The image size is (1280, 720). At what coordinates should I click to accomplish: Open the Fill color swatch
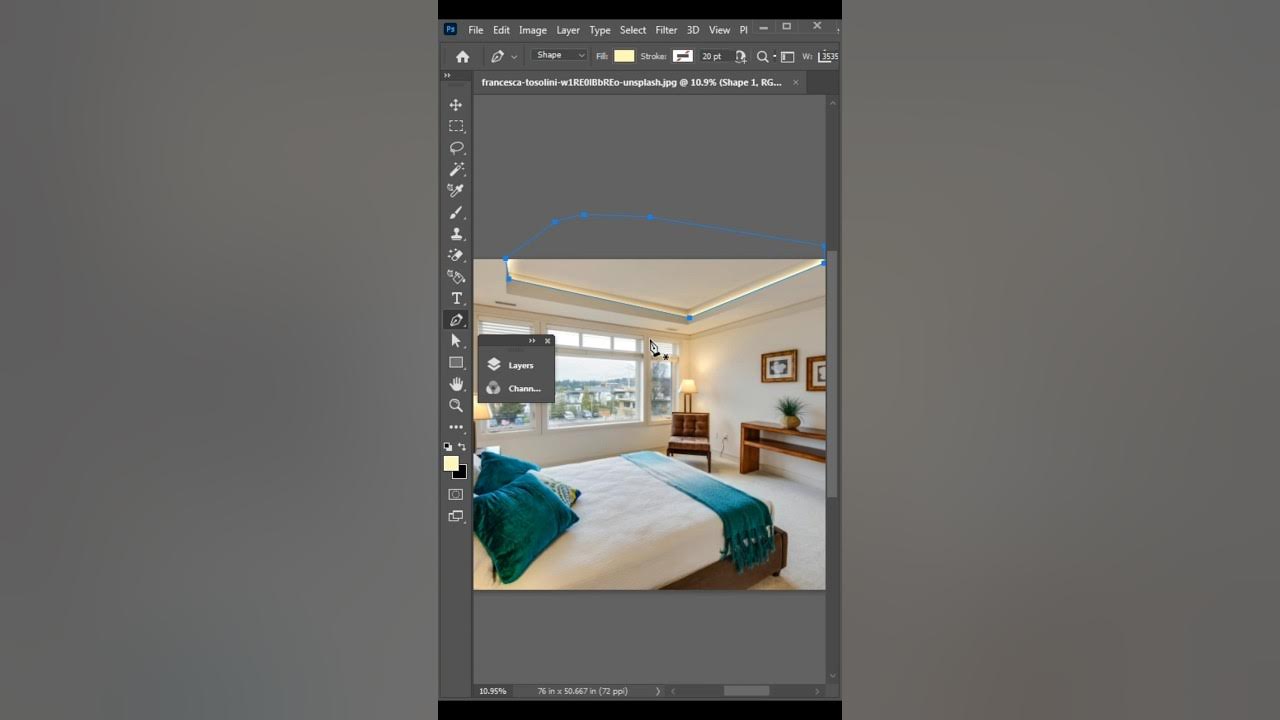click(x=624, y=56)
